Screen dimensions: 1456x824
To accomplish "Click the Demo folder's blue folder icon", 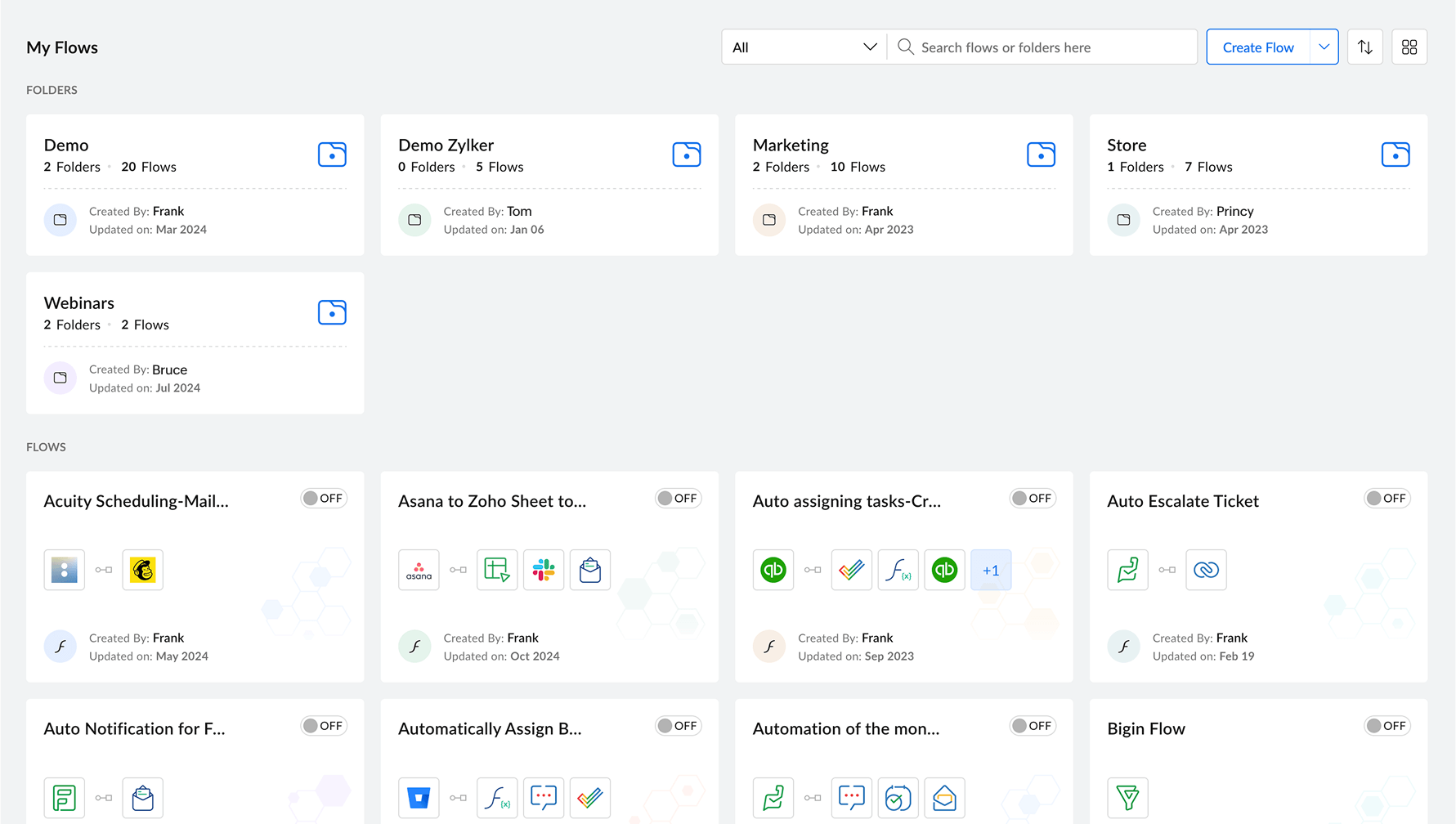I will 332,154.
